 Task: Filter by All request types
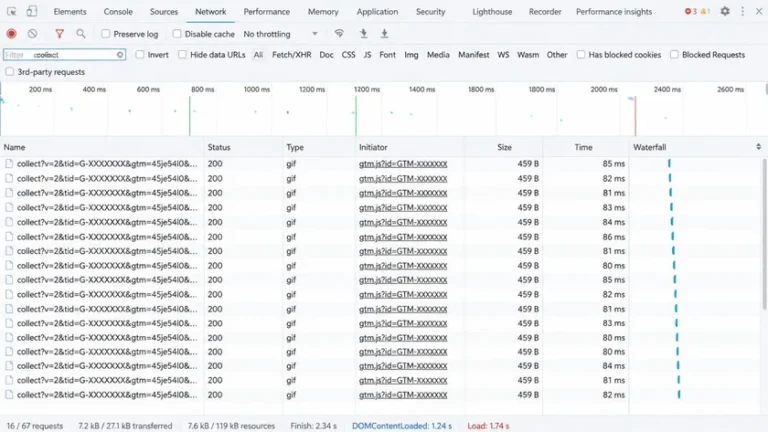tap(258, 55)
